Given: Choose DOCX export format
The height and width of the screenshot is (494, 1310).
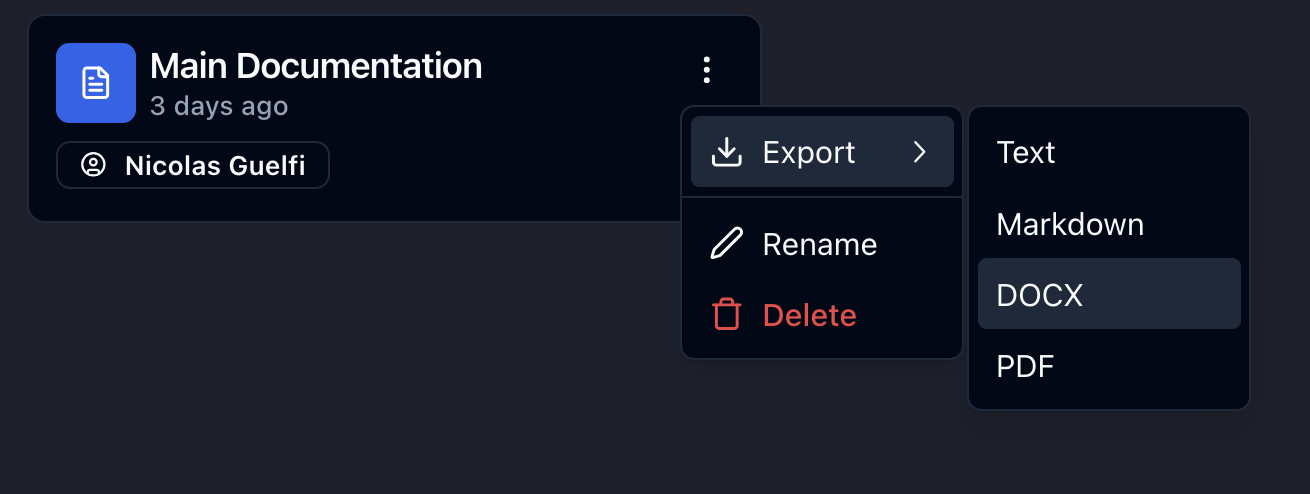Looking at the screenshot, I should pyautogui.click(x=1040, y=295).
